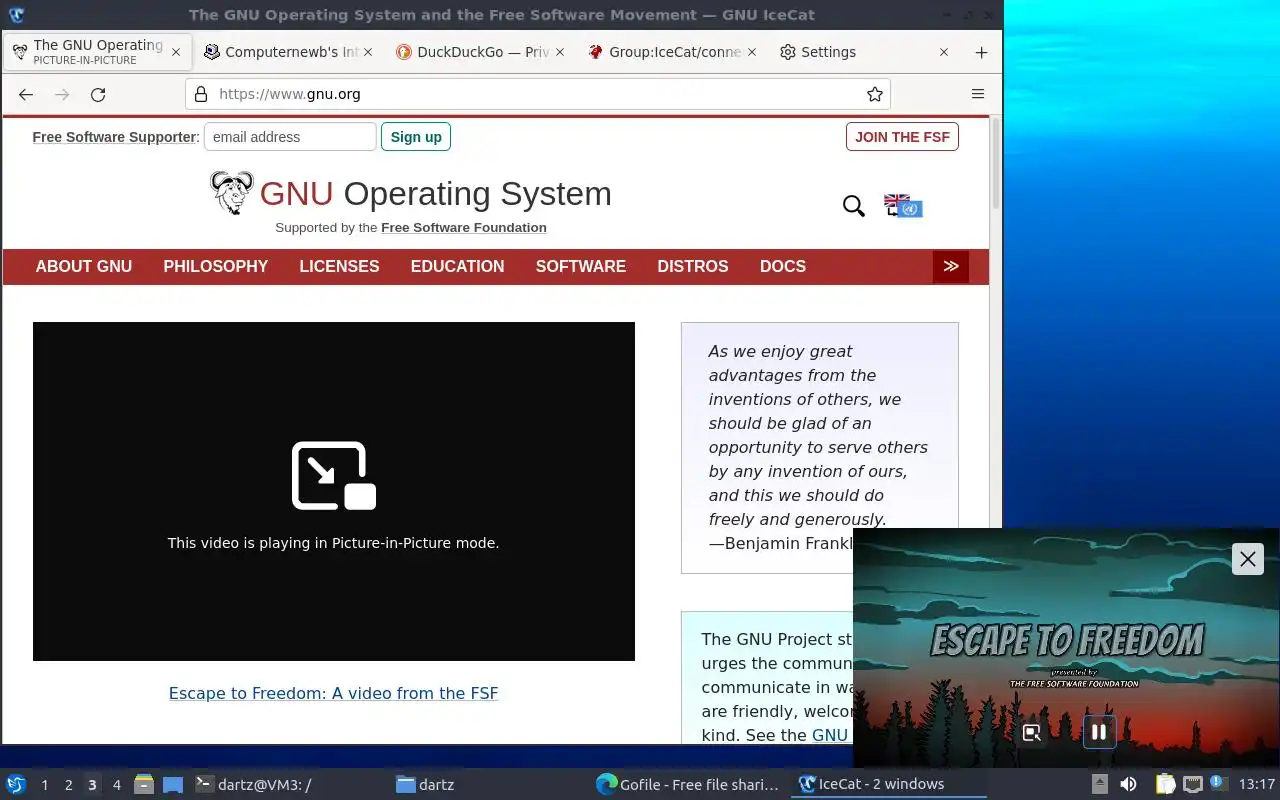Open the dartz folder taskbar item
1280x800 pixels.
[490, 784]
